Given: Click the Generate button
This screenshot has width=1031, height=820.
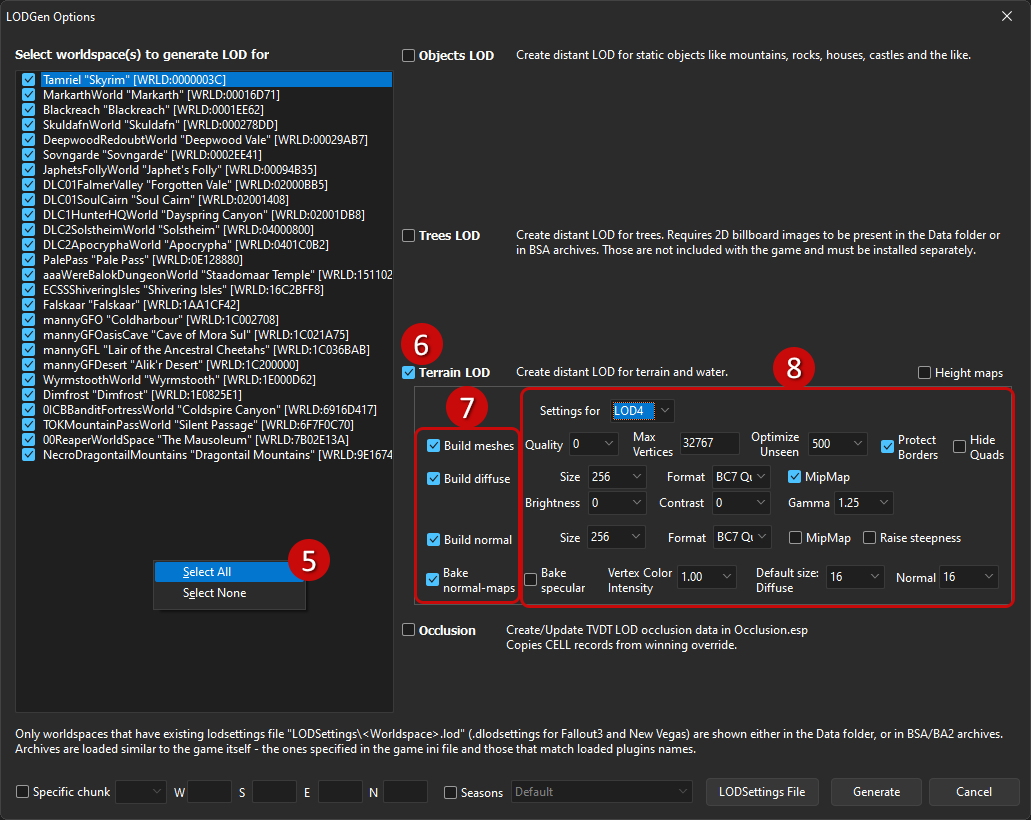Looking at the screenshot, I should [x=876, y=792].
